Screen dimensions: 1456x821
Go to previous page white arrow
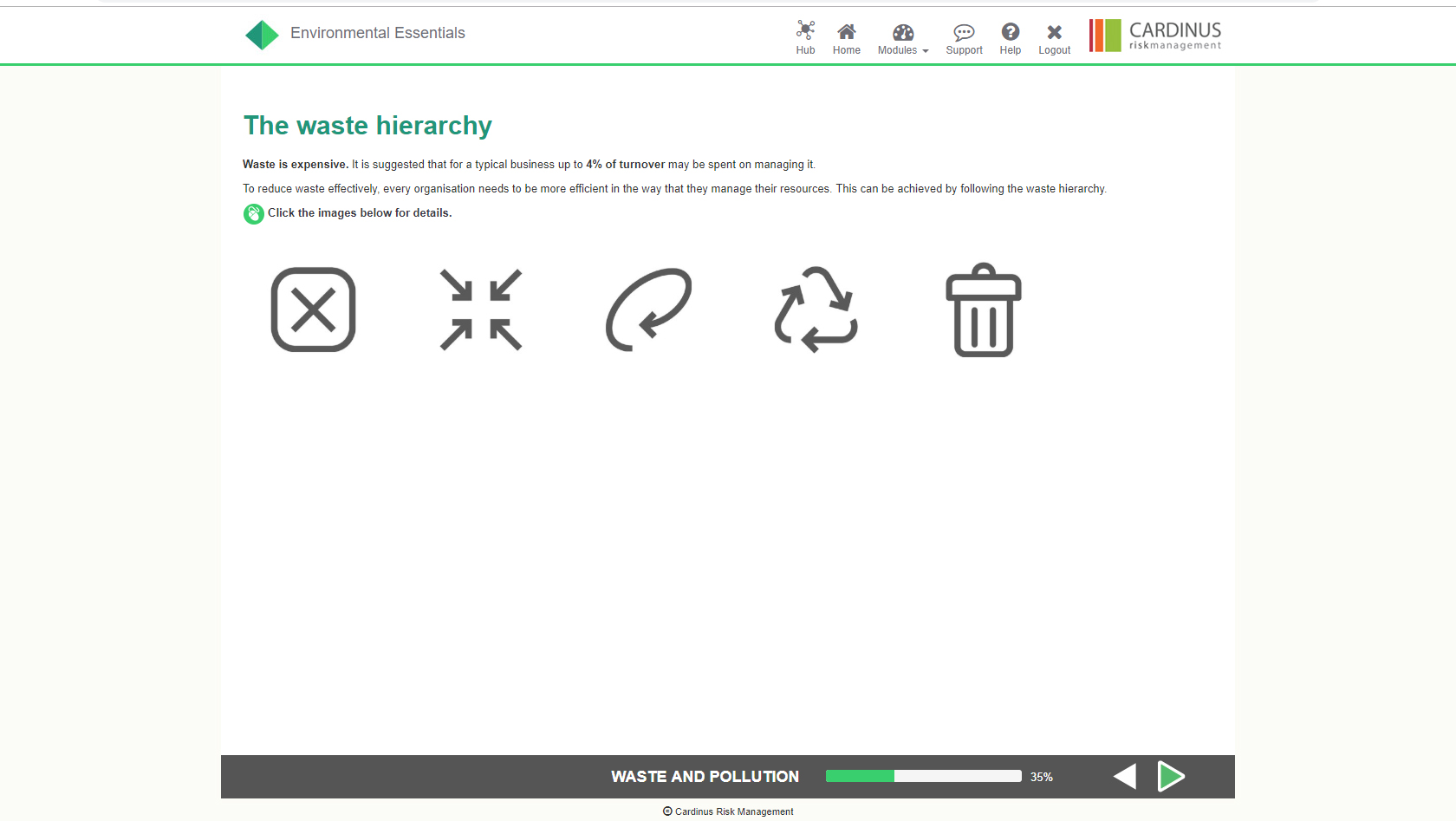tap(1125, 776)
